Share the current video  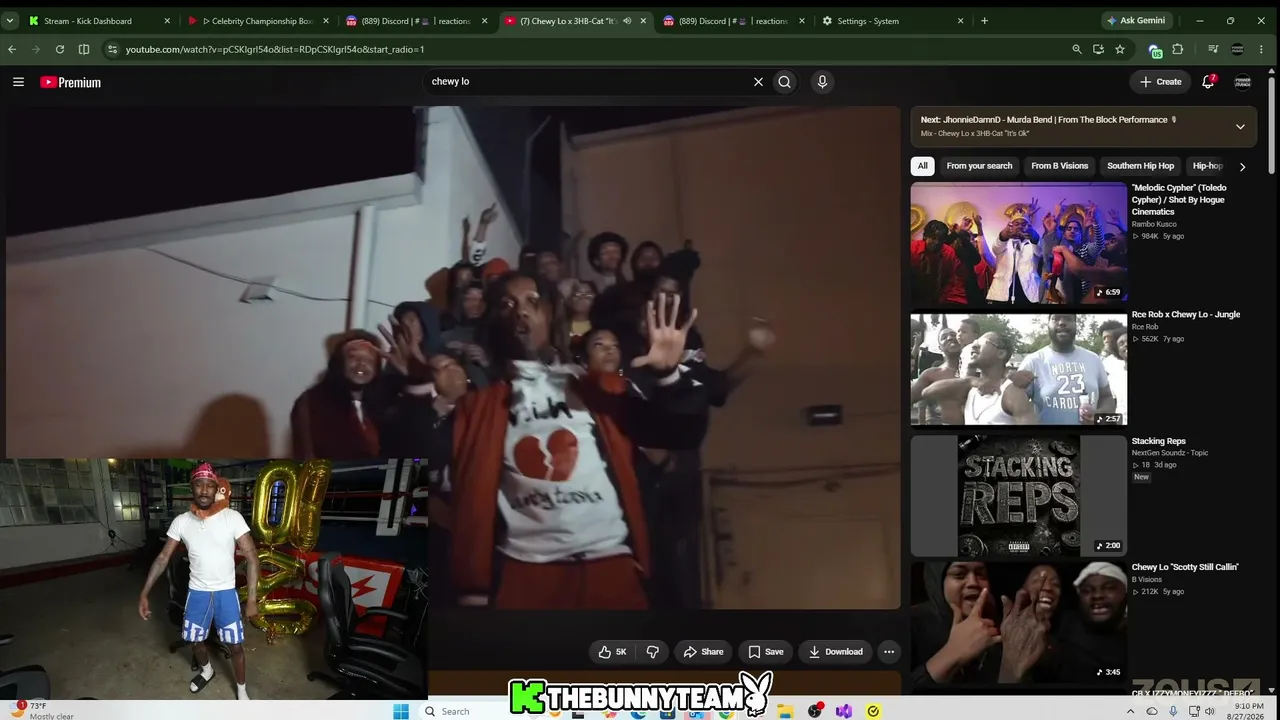[703, 652]
